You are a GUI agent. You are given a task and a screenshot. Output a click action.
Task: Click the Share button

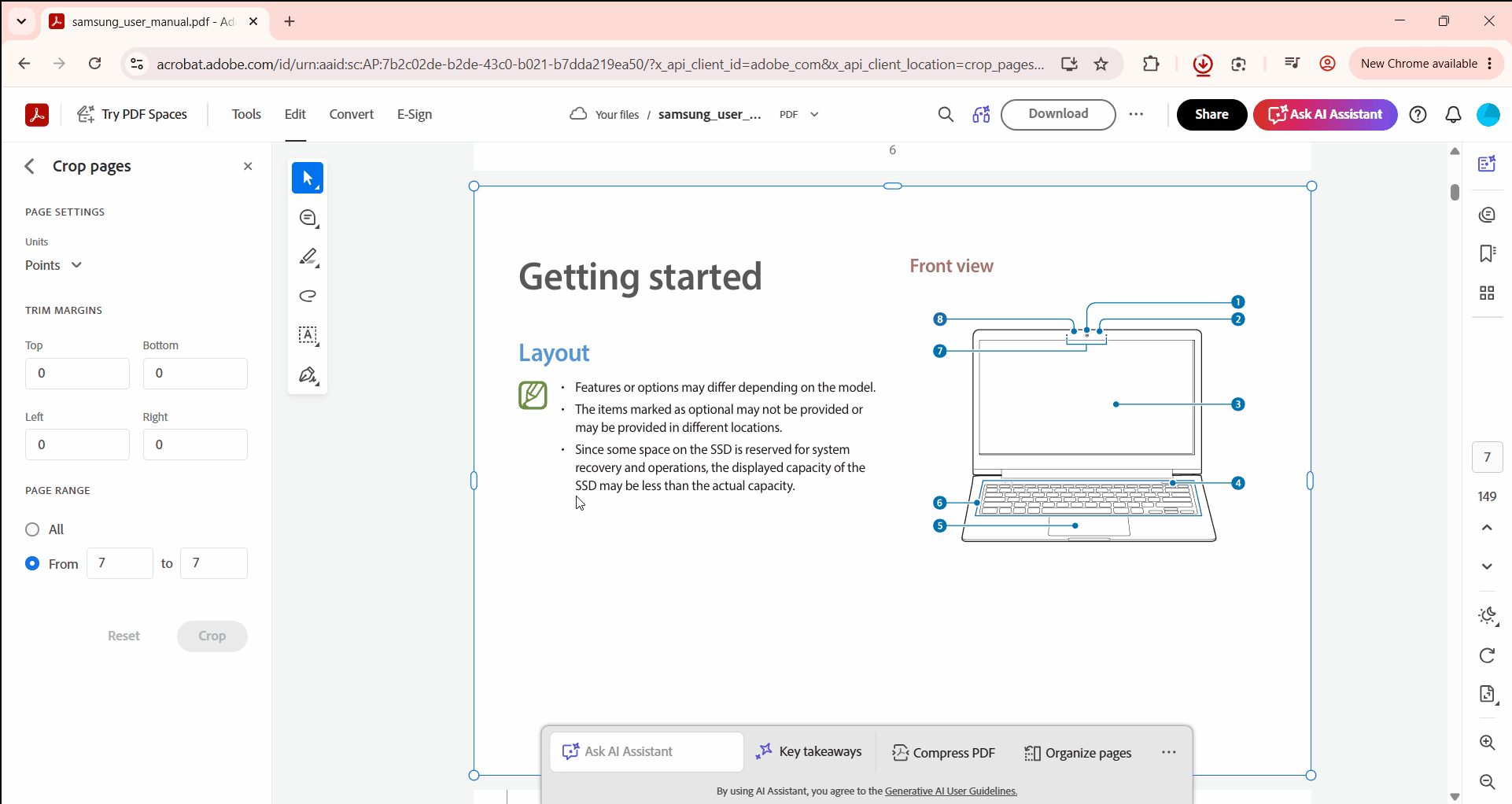(1211, 115)
